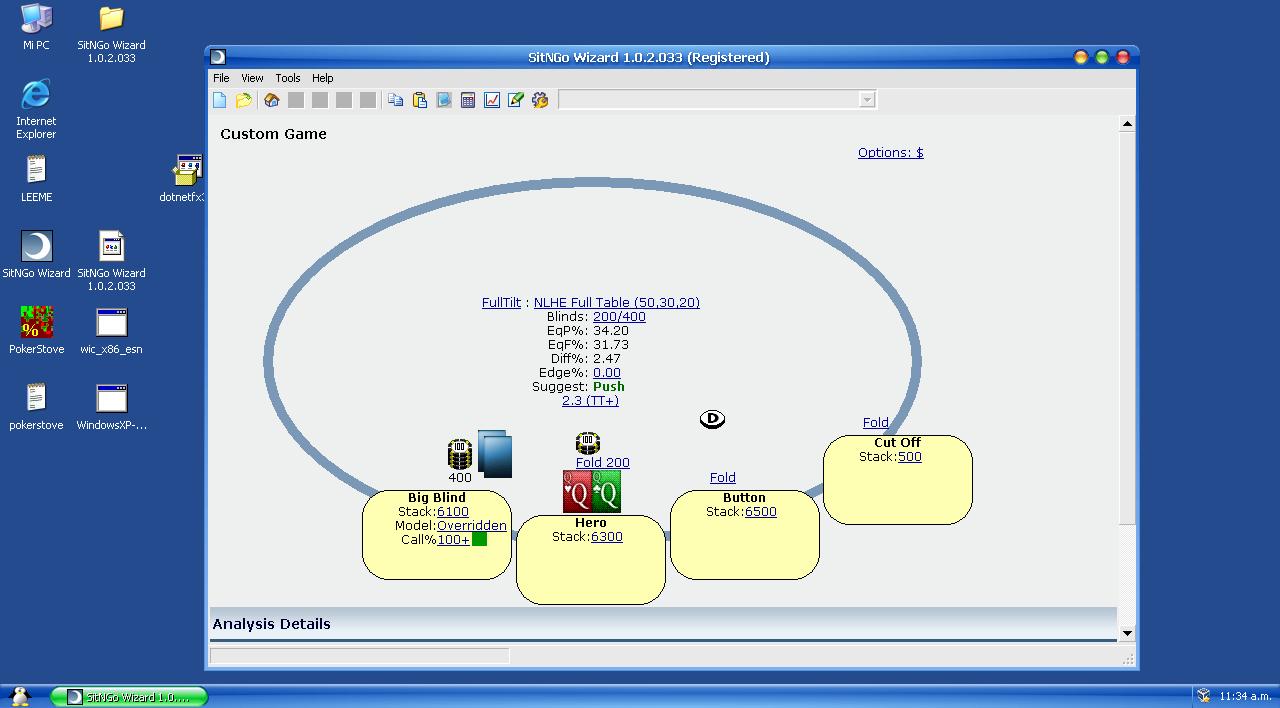Click the Big Blind stack 6100 value
This screenshot has height=708, width=1280.
tap(453, 512)
